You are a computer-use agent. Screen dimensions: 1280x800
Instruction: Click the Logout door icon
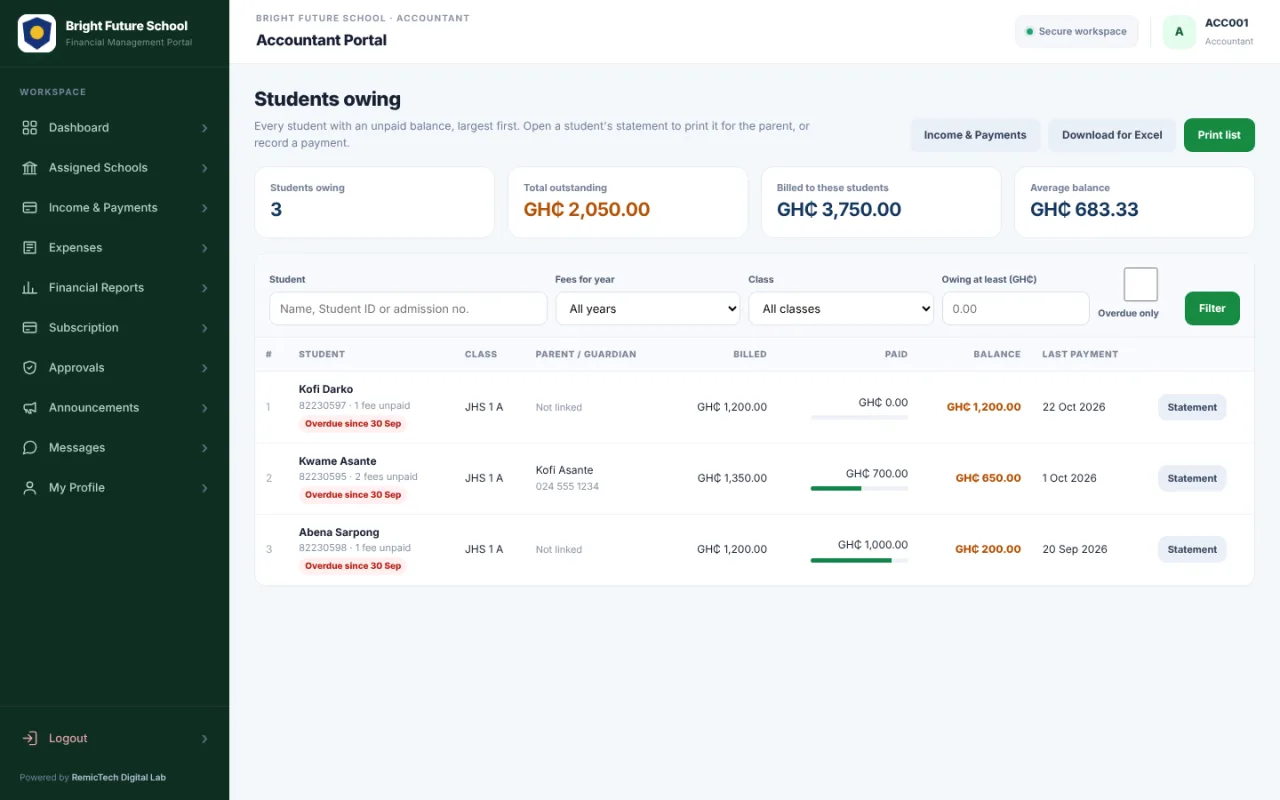point(30,738)
